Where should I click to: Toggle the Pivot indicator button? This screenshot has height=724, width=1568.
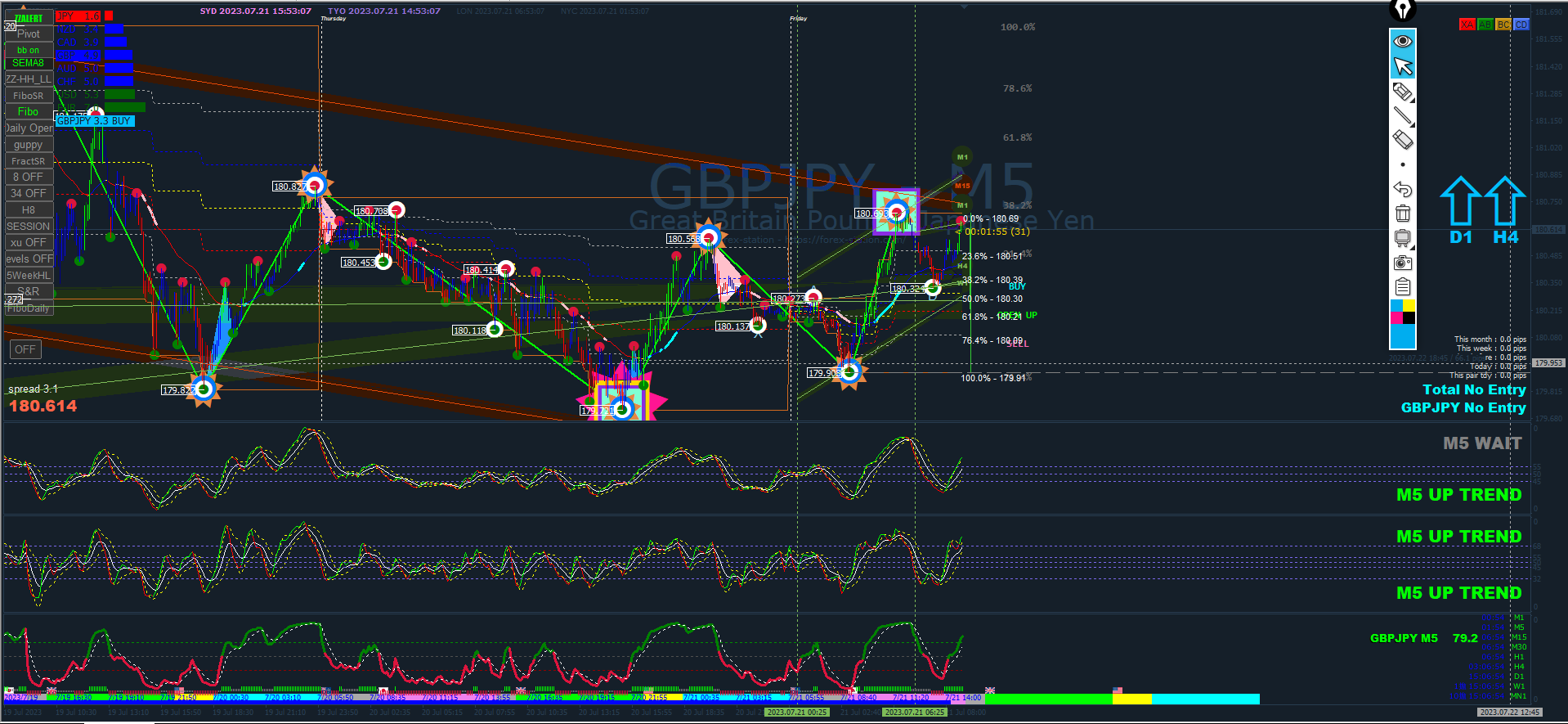pyautogui.click(x=29, y=34)
